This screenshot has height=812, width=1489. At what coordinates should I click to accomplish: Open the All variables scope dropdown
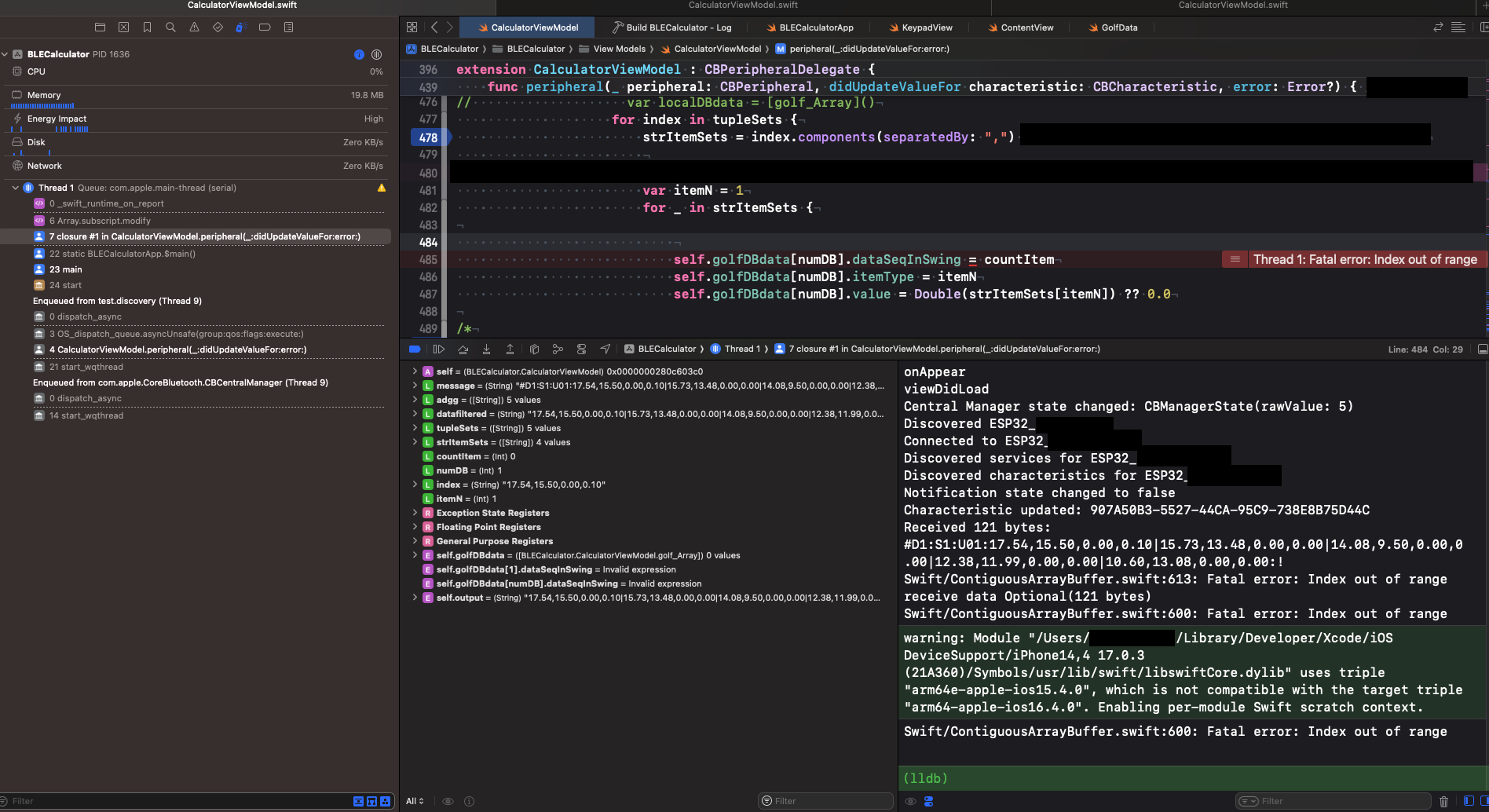[415, 801]
